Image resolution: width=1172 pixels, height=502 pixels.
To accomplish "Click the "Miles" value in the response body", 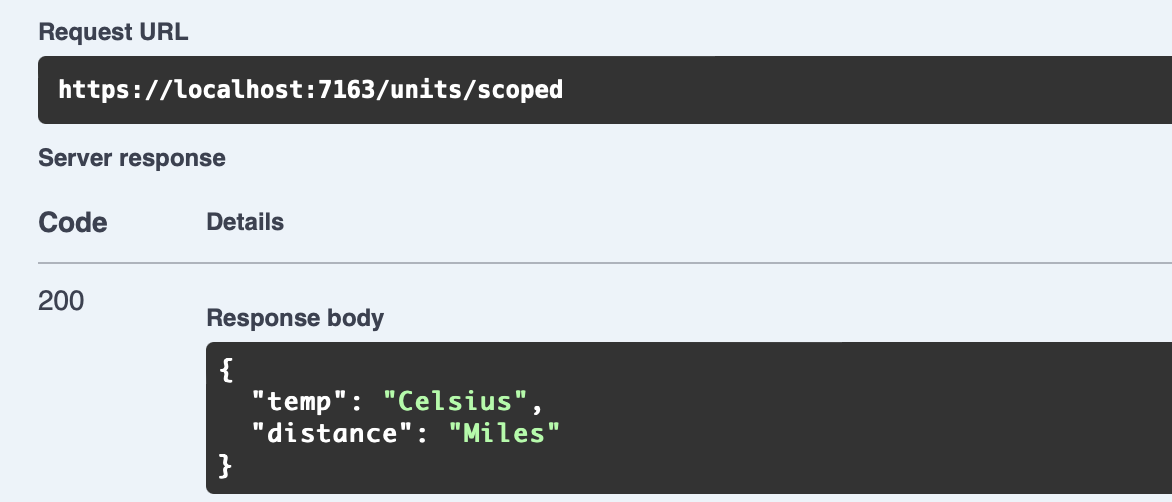I will [505, 433].
